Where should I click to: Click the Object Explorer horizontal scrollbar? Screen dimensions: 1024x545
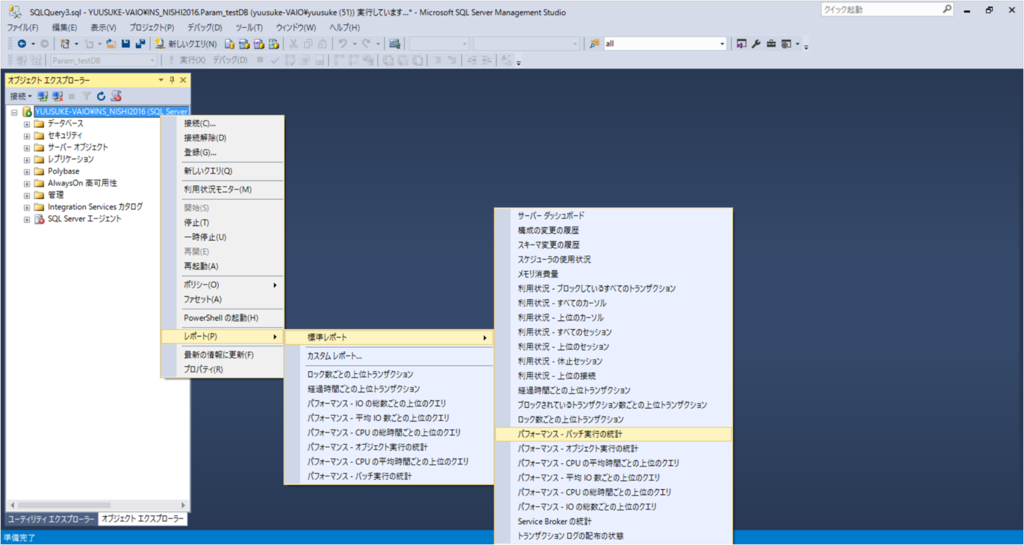pos(97,506)
